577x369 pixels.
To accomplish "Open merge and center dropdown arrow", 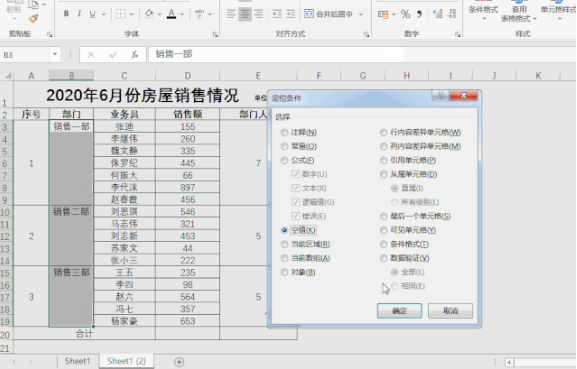I will pos(361,14).
